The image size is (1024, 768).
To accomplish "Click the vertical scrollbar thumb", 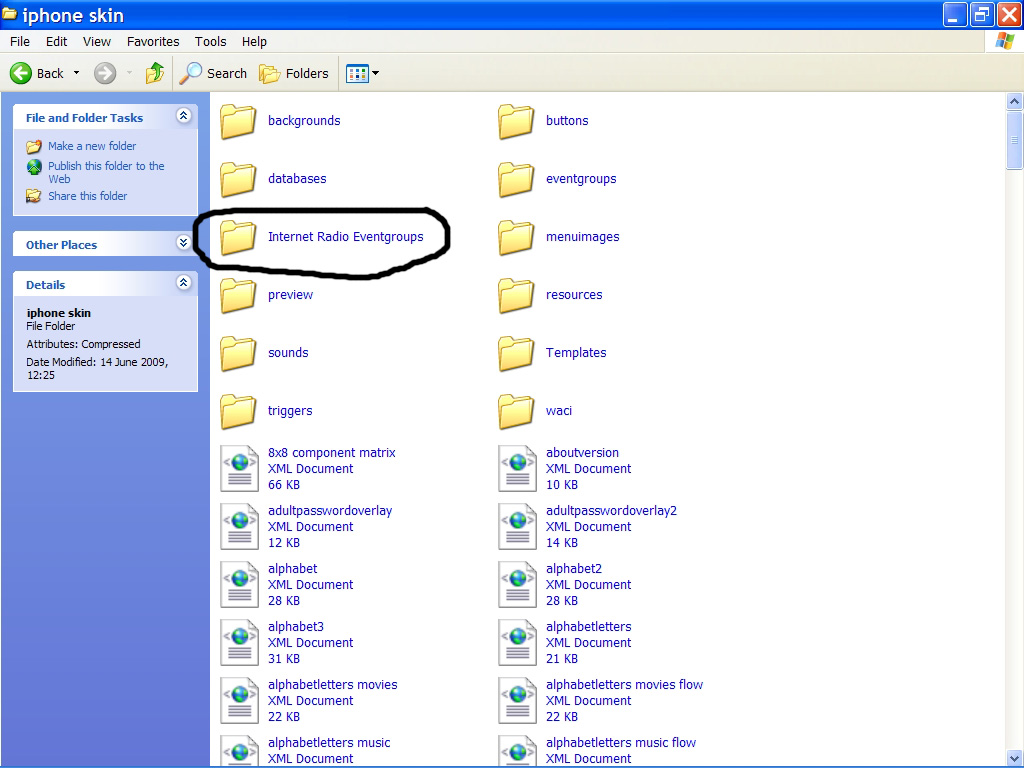I will coord(1014,140).
